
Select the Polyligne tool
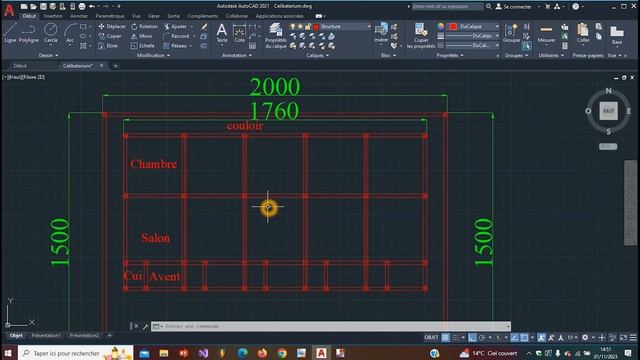[29, 33]
